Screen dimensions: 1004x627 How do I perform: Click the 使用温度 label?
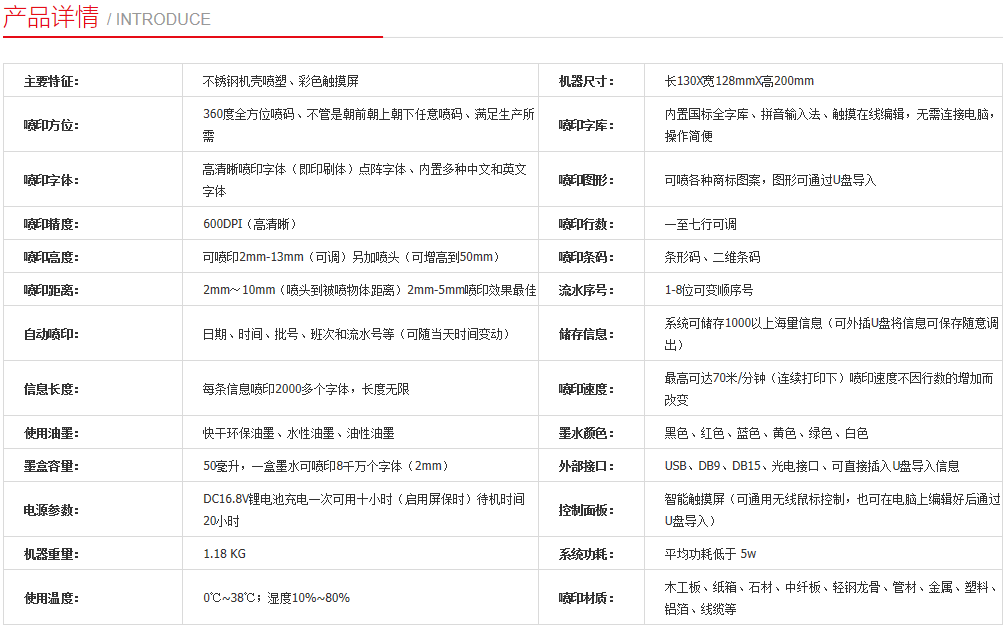(51, 598)
